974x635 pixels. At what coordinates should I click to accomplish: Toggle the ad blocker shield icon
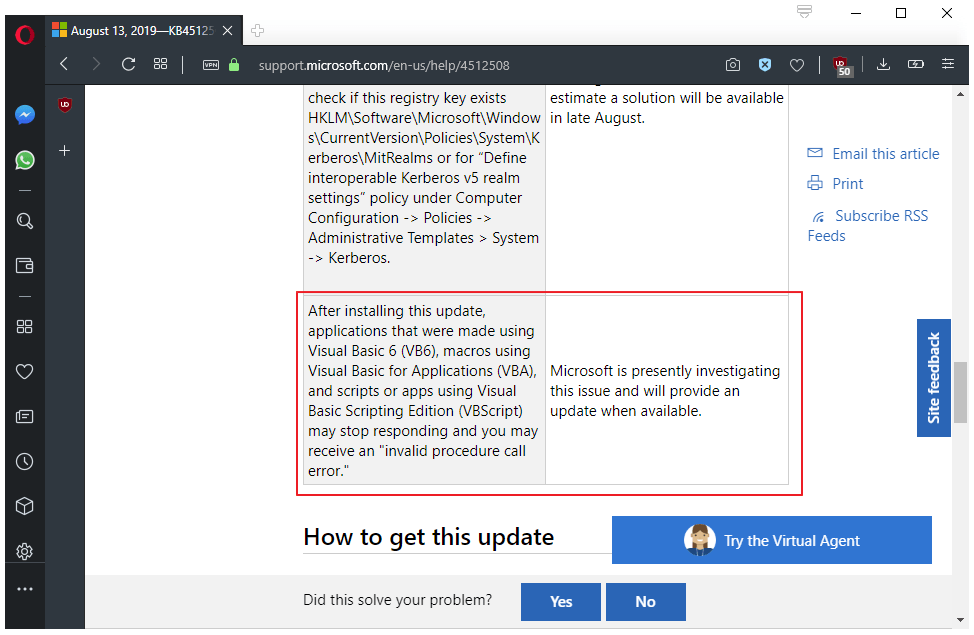point(765,64)
